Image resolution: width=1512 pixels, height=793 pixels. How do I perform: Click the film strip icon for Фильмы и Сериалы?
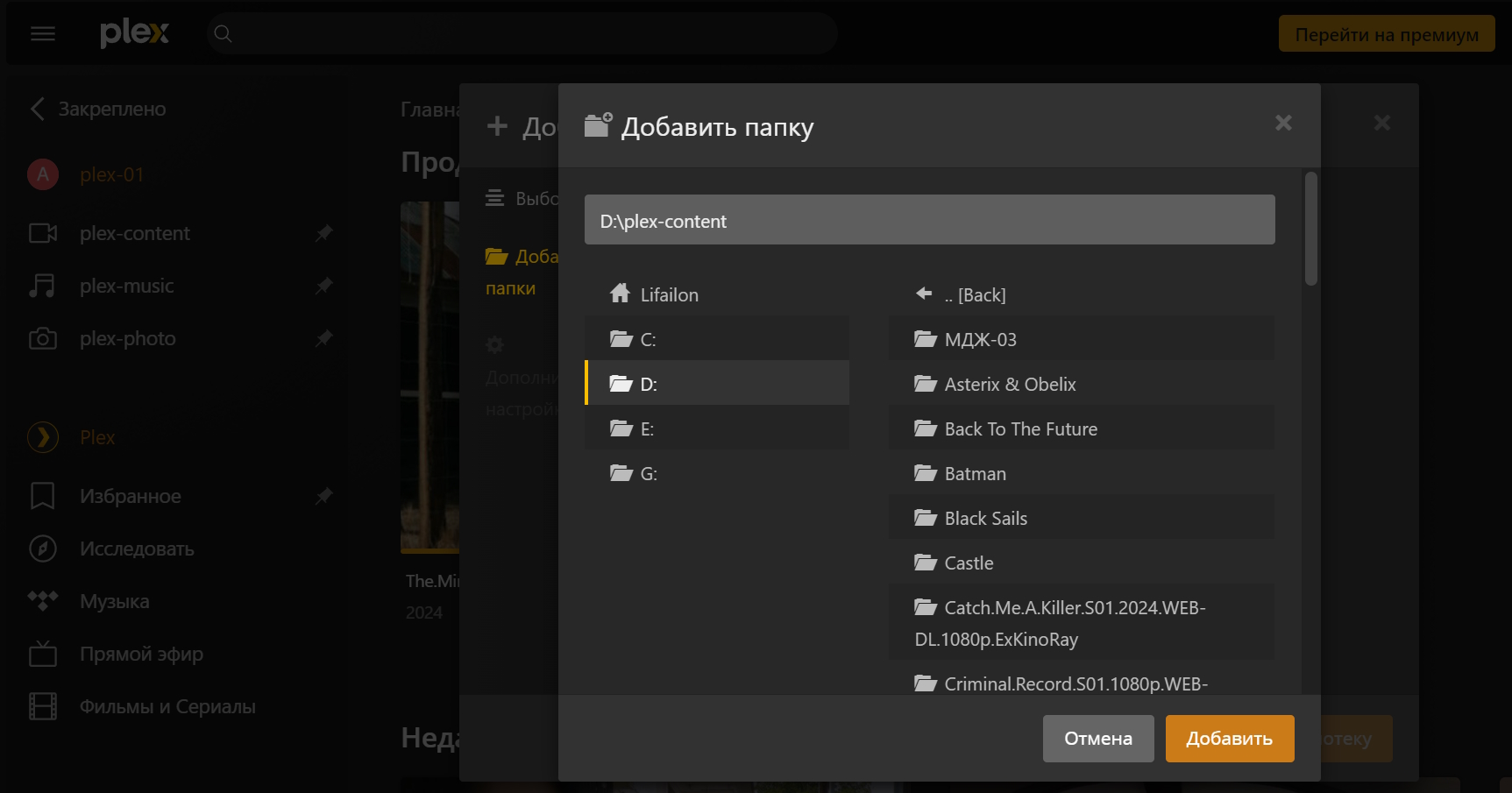(43, 706)
